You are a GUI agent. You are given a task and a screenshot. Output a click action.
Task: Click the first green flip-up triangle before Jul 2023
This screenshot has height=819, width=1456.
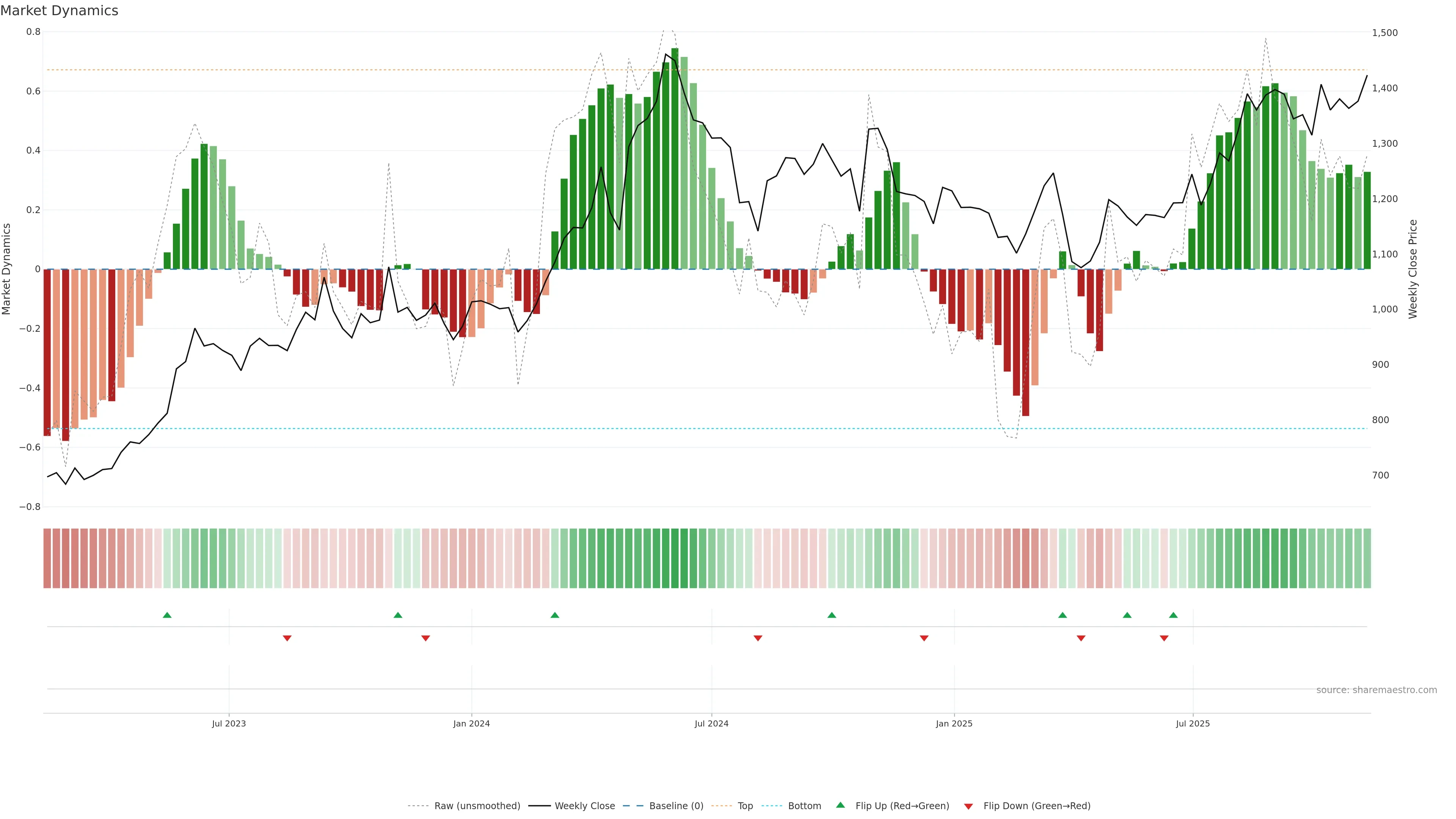pos(167,615)
